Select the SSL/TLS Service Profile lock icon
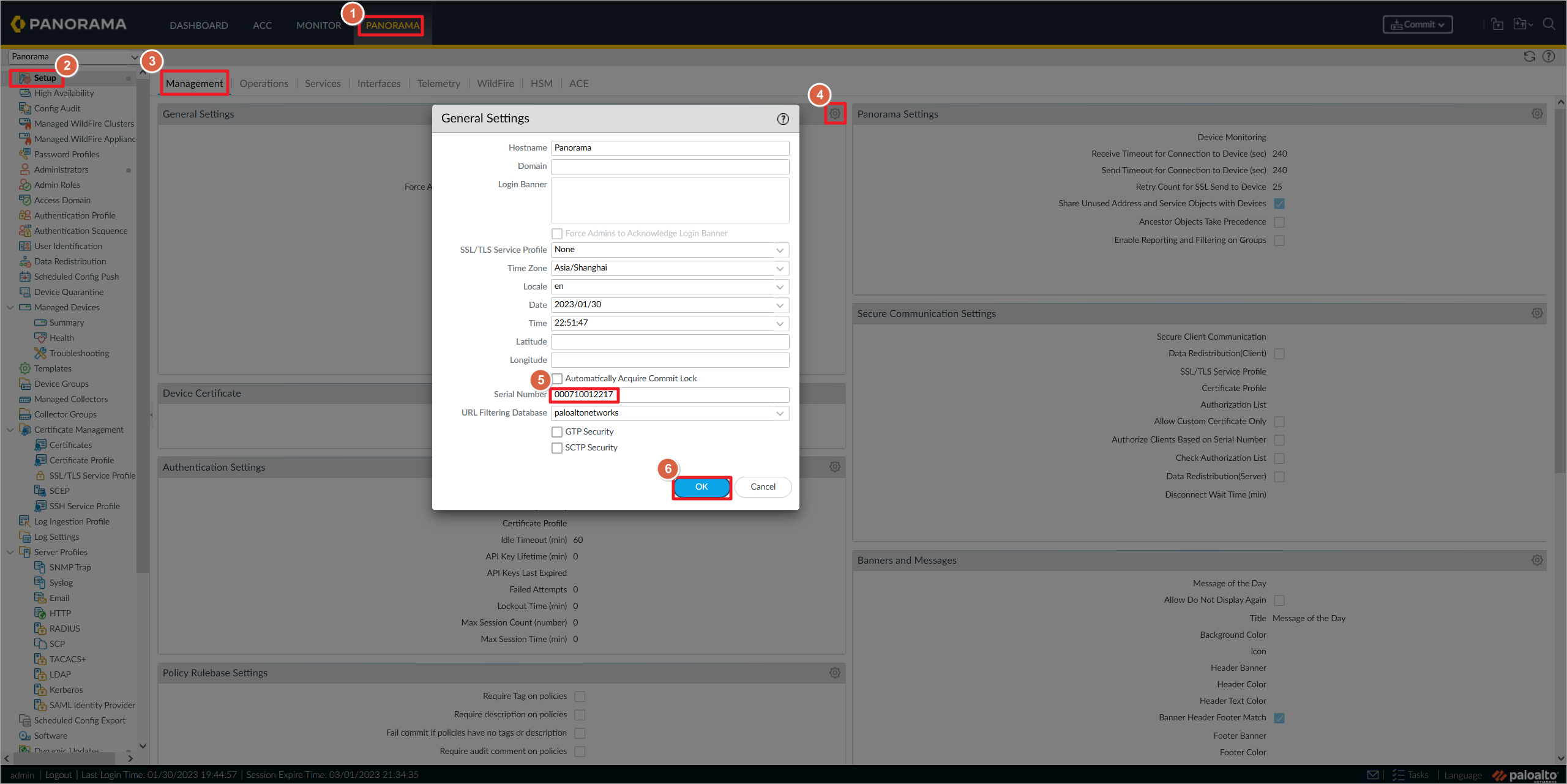Image resolution: width=1567 pixels, height=784 pixels. coord(40,476)
